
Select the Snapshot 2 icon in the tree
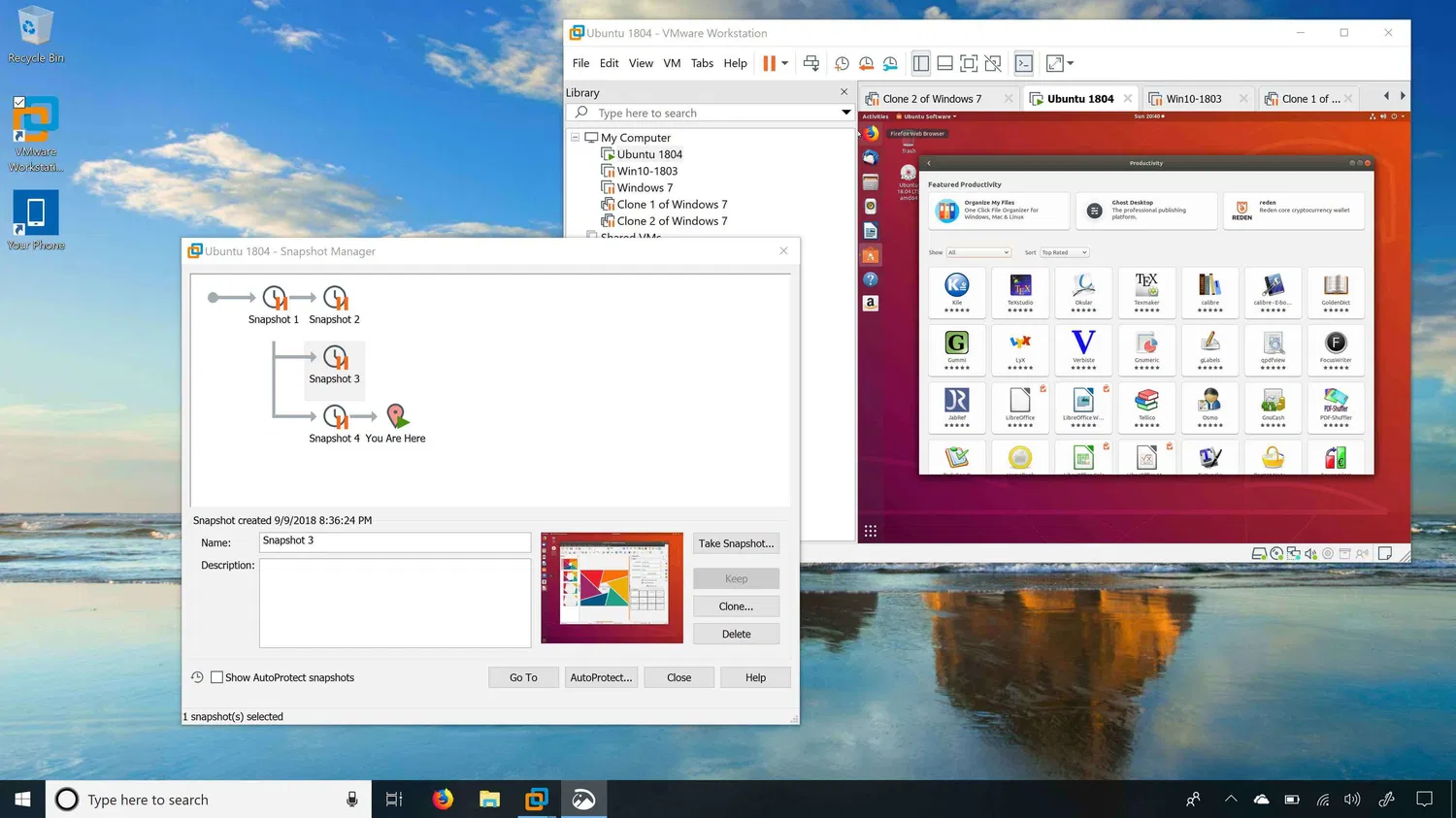[x=336, y=298]
